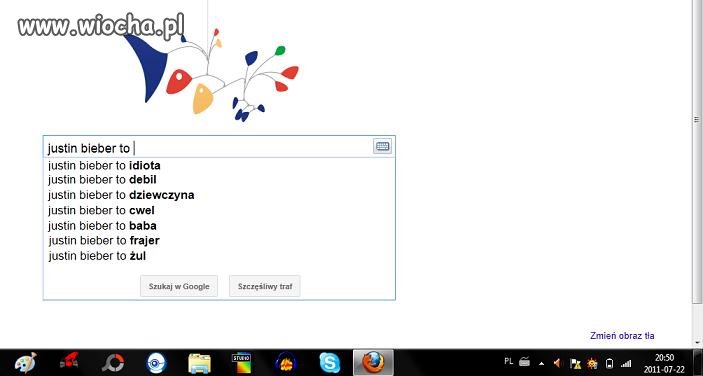The height and width of the screenshot is (376, 703).
Task: Switch to the Firefox taskbar button
Action: (x=373, y=363)
